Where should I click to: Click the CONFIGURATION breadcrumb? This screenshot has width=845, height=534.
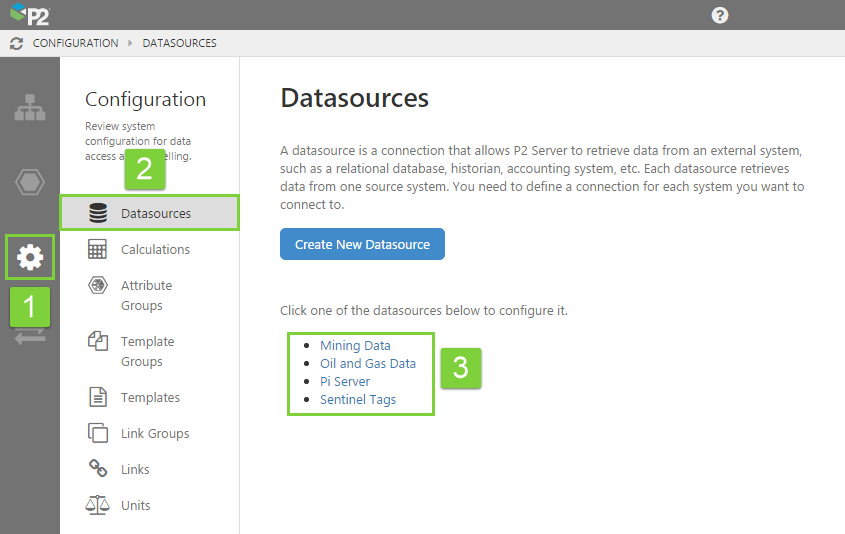point(75,44)
